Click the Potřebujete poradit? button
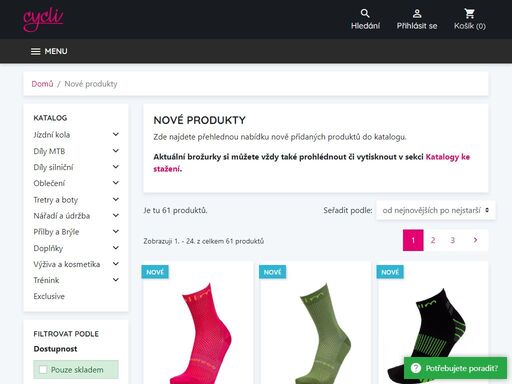Viewport: 512px width, 384px height. point(455,368)
